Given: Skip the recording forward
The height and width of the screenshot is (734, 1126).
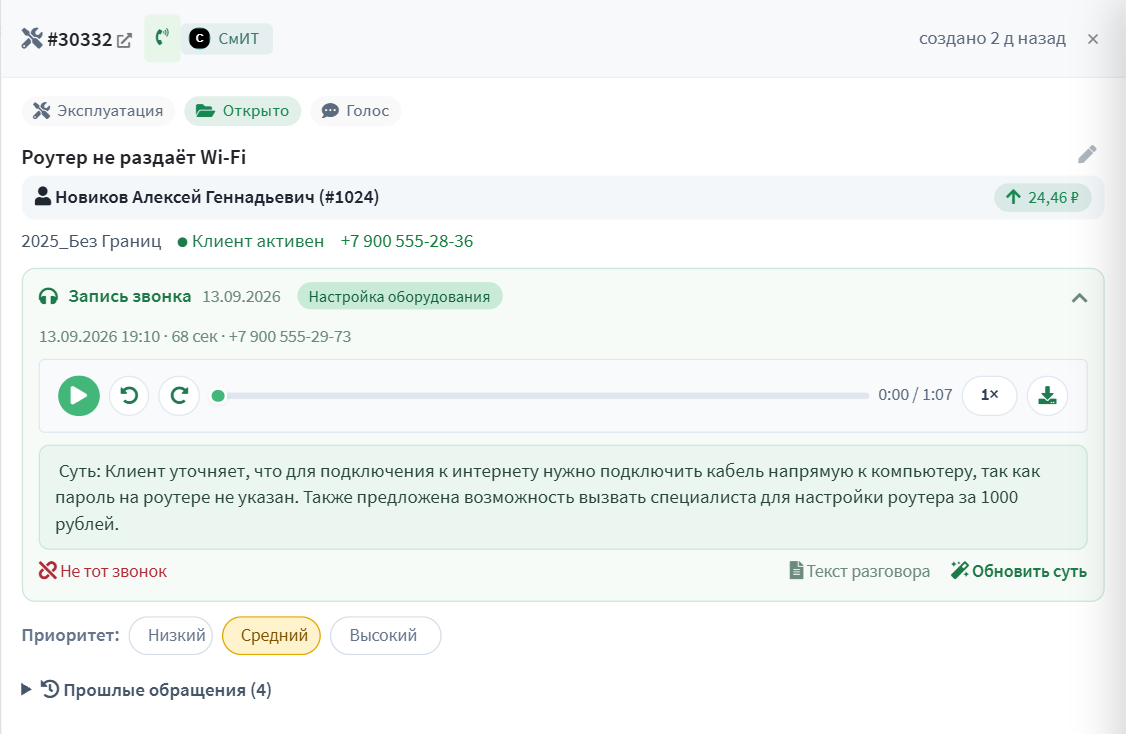Looking at the screenshot, I should point(179,396).
